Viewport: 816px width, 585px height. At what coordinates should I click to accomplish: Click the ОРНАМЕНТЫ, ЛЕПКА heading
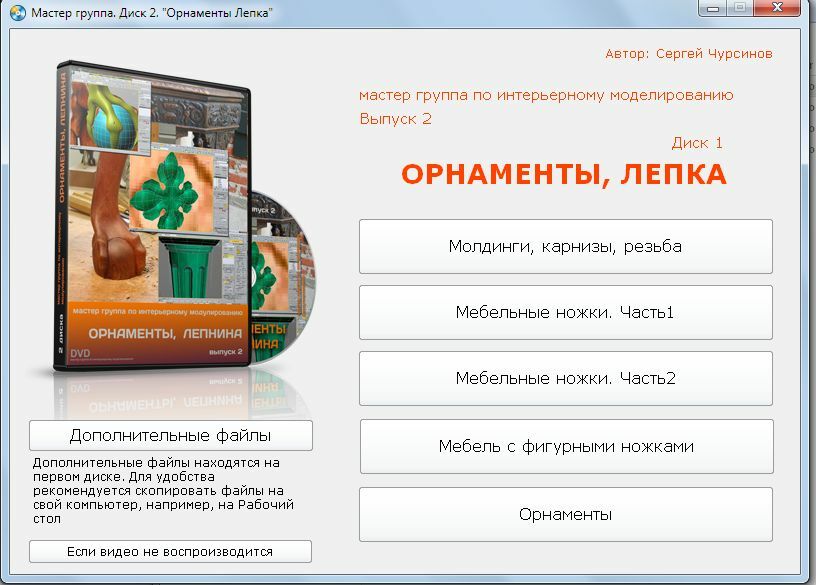[564, 174]
